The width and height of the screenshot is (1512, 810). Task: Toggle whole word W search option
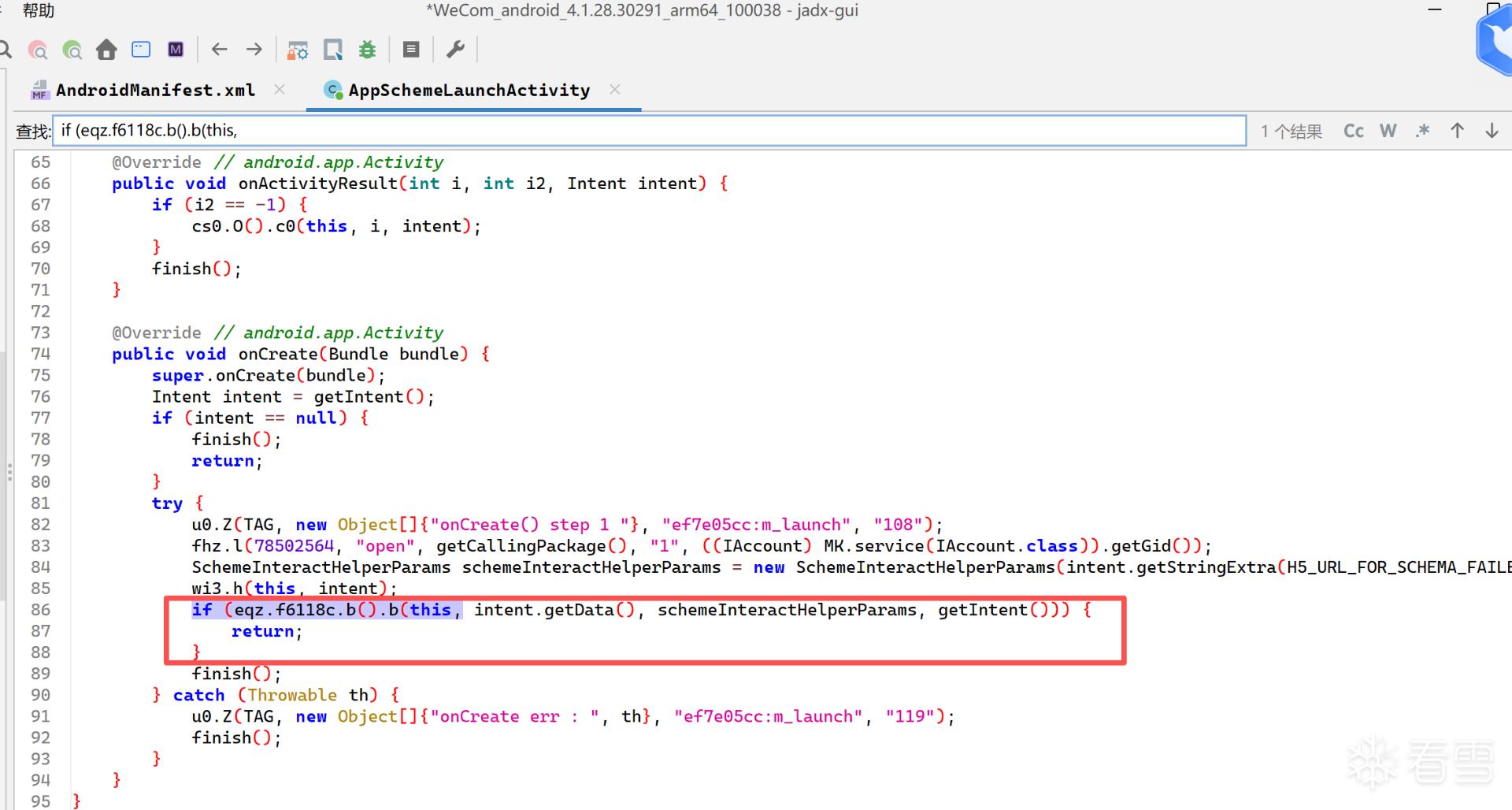point(1388,131)
